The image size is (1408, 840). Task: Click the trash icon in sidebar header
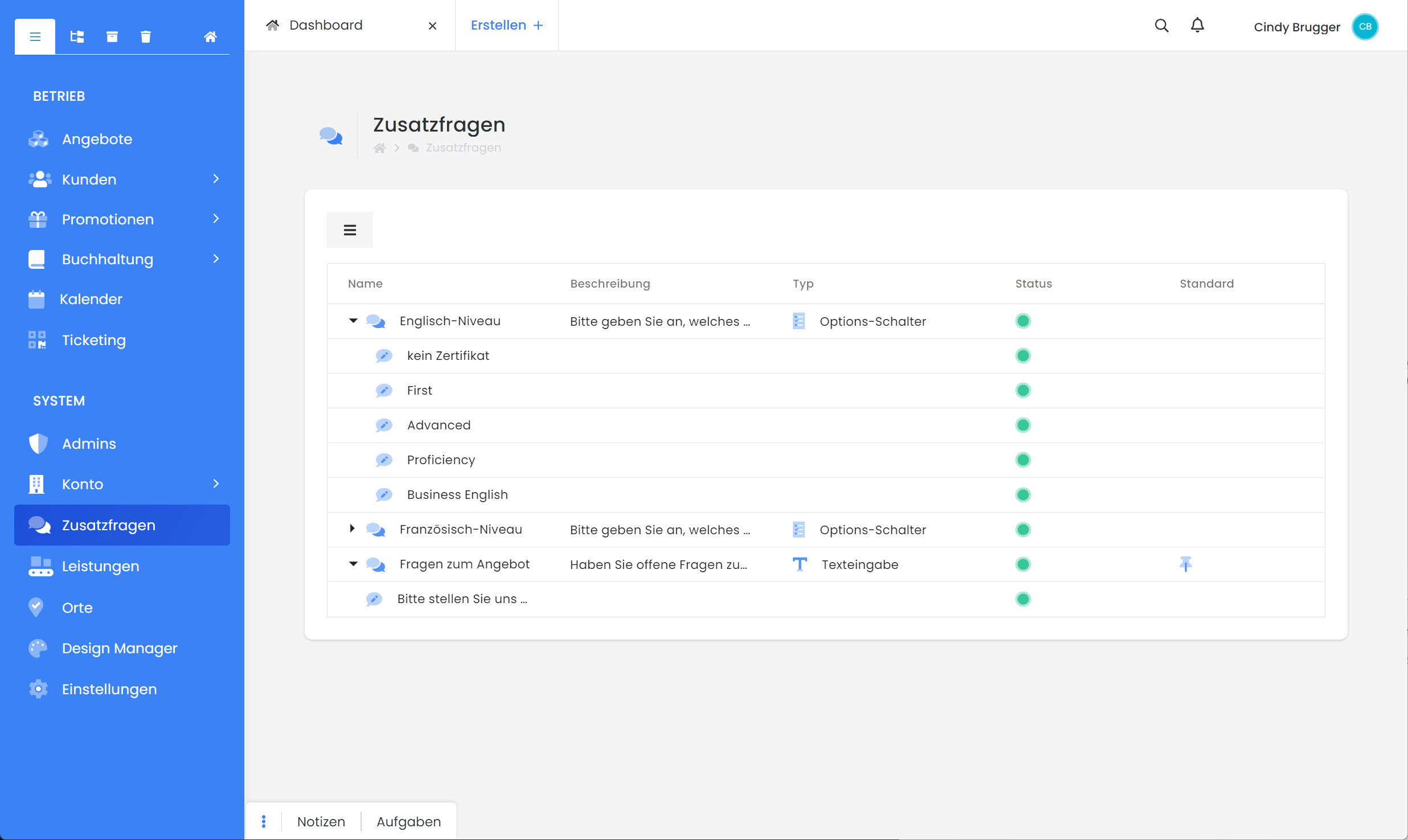pos(146,37)
